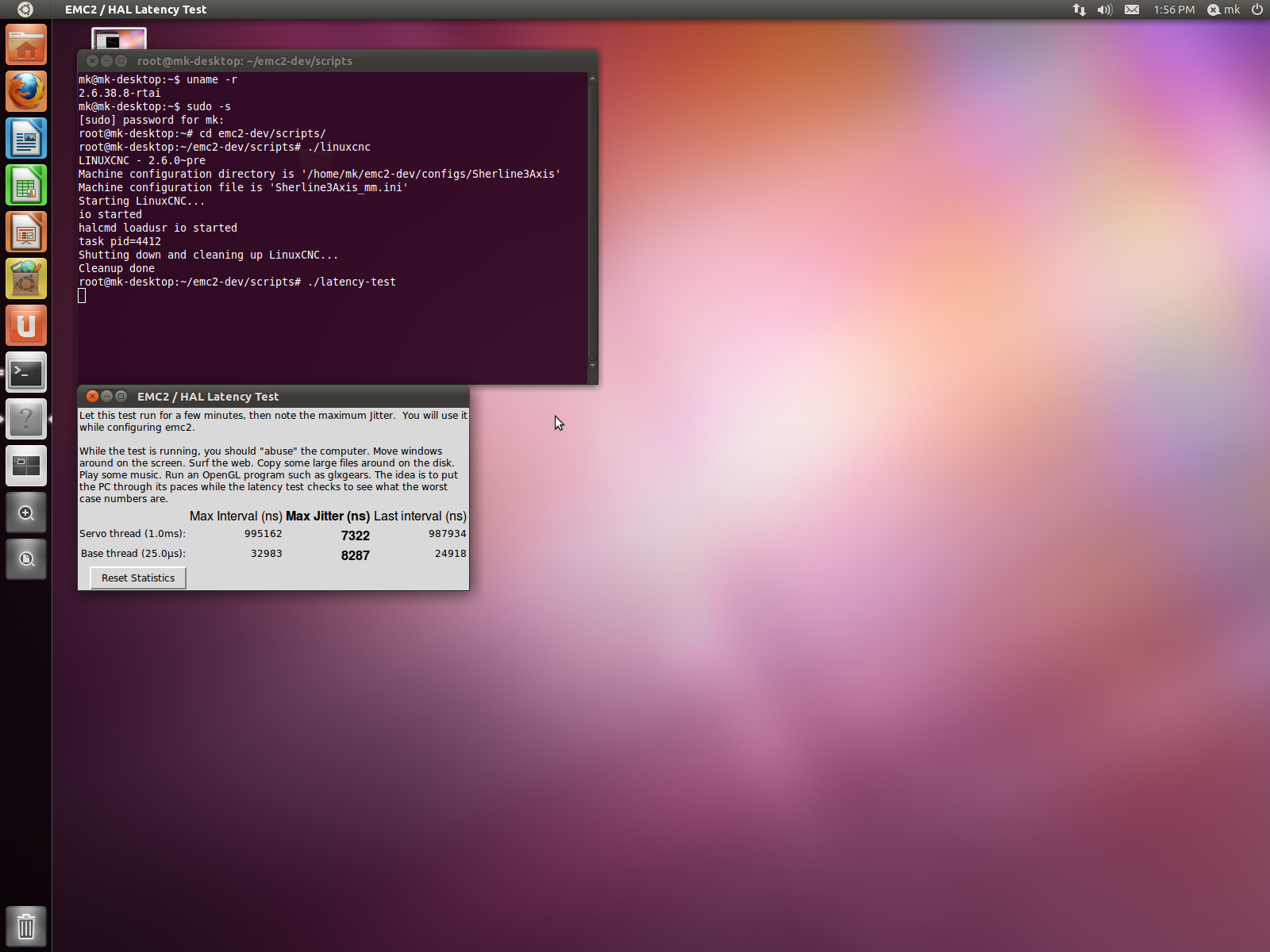The width and height of the screenshot is (1270, 952).
Task: Click the Reset Statistics button
Action: (x=138, y=578)
